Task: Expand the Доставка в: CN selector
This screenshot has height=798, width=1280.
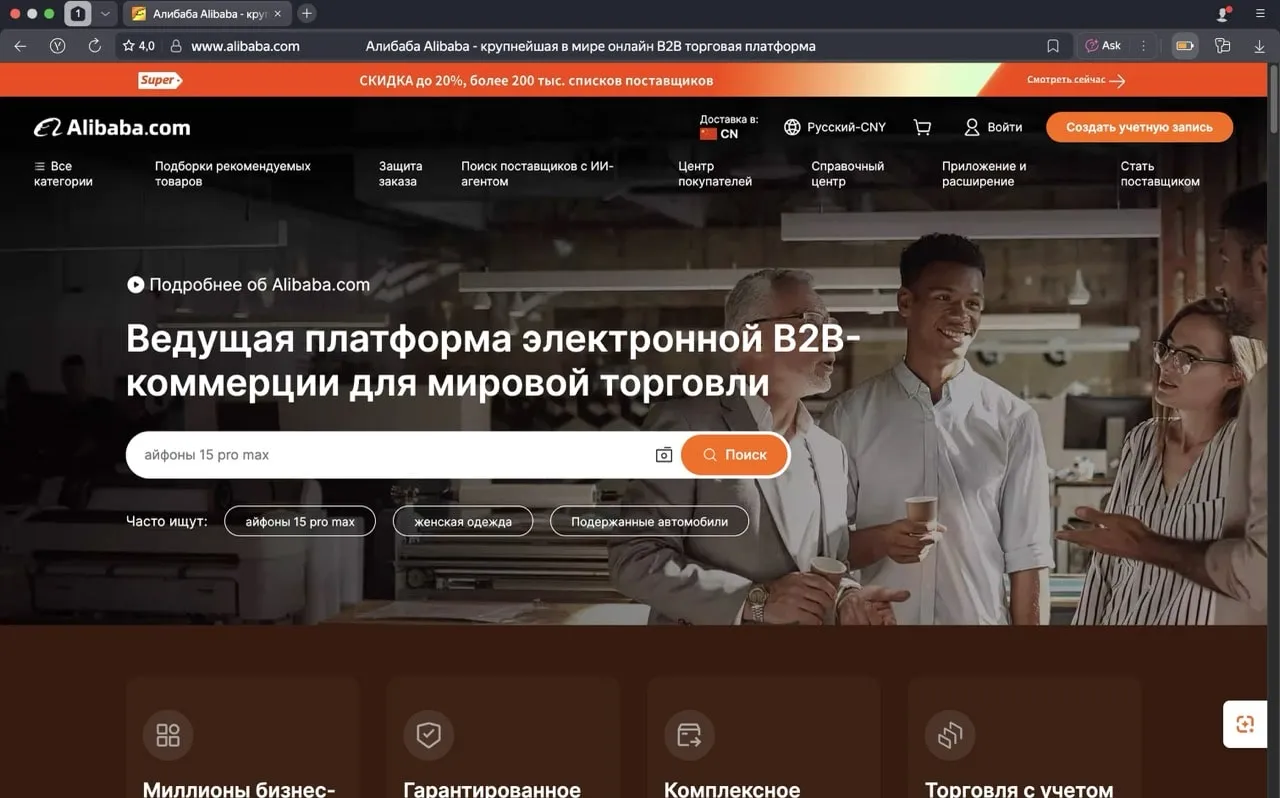Action: (727, 127)
